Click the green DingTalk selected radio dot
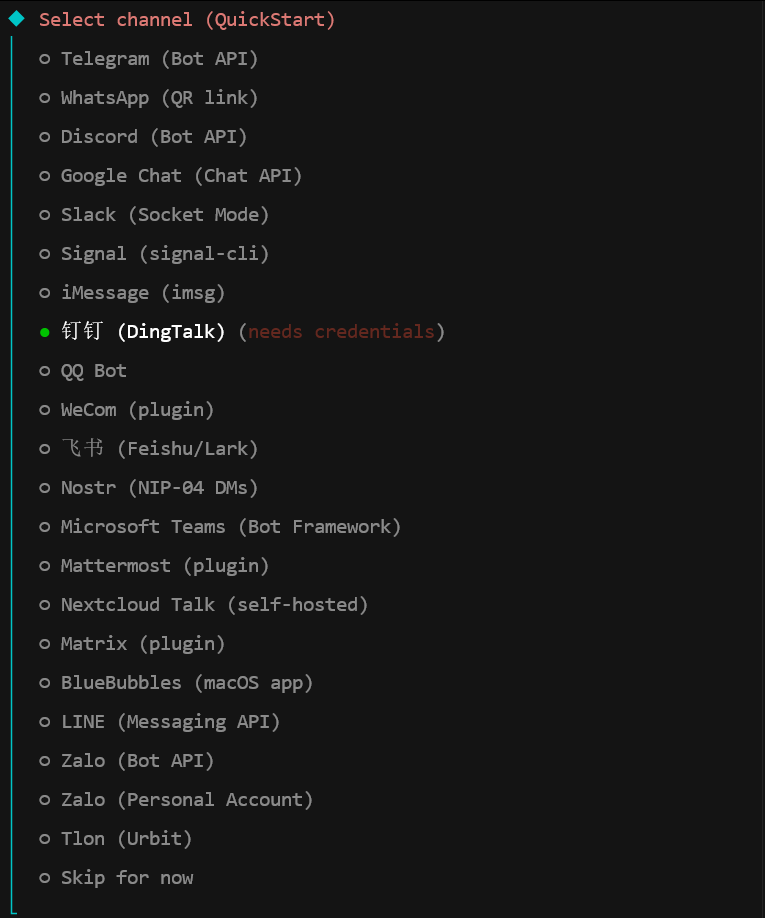Viewport: 765px width, 918px height. 45,332
